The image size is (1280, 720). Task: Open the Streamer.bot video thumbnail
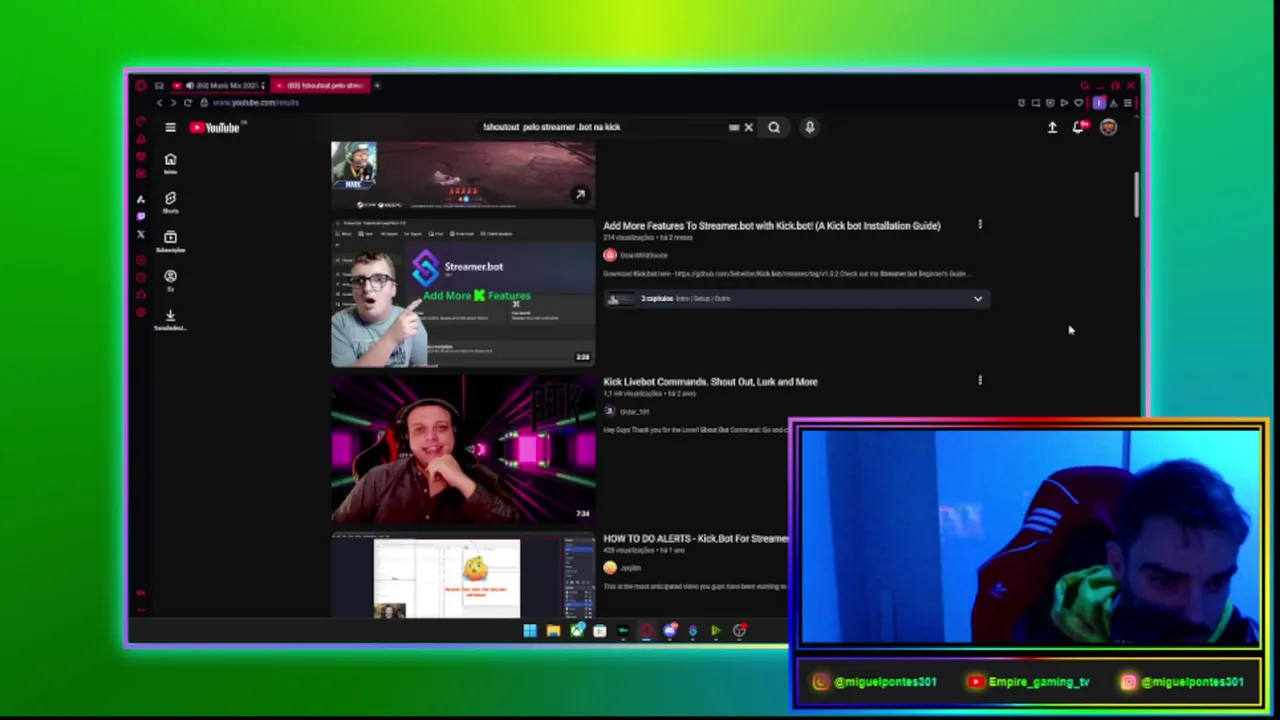tap(463, 293)
